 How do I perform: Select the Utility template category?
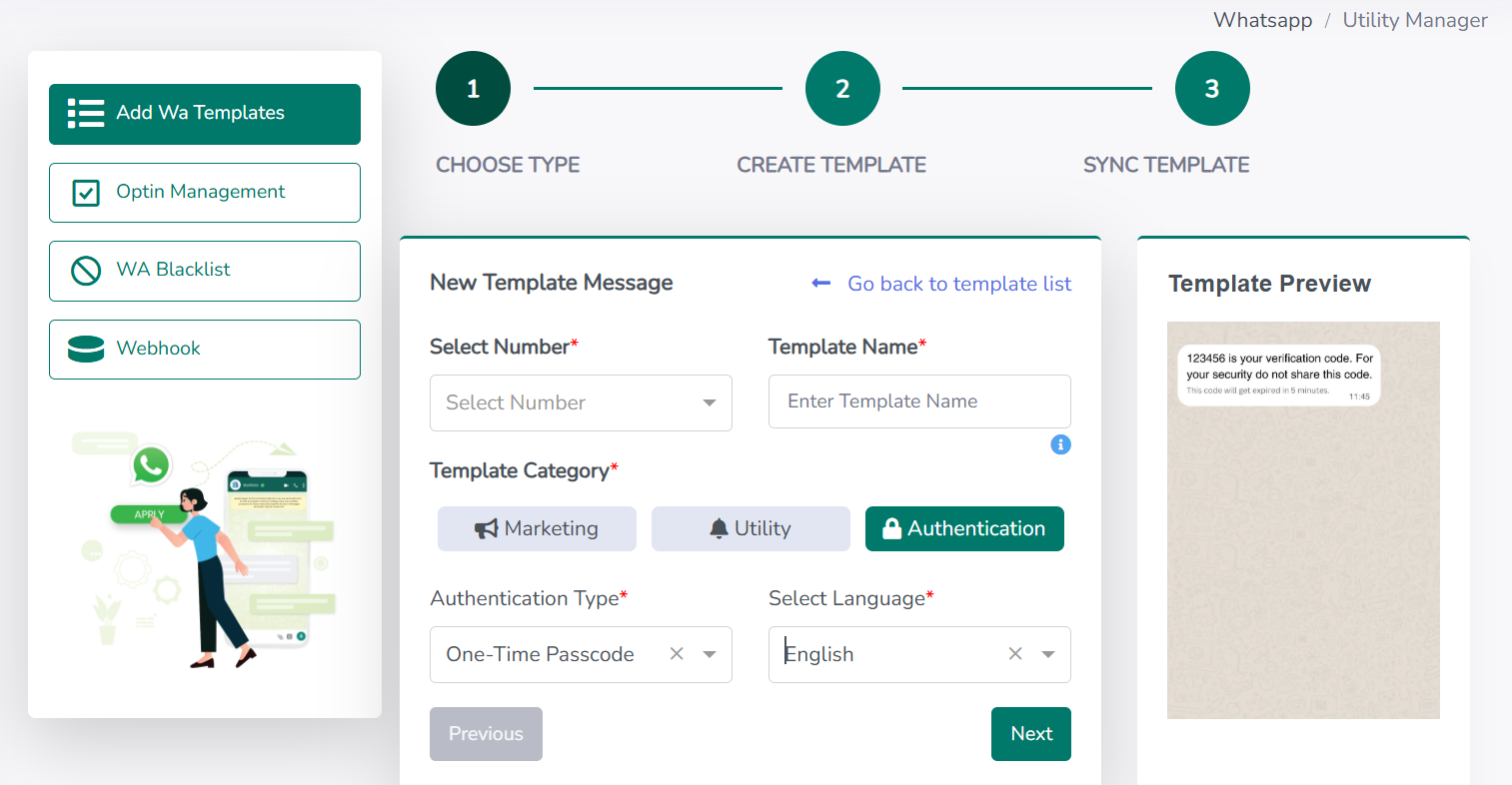[x=751, y=528]
